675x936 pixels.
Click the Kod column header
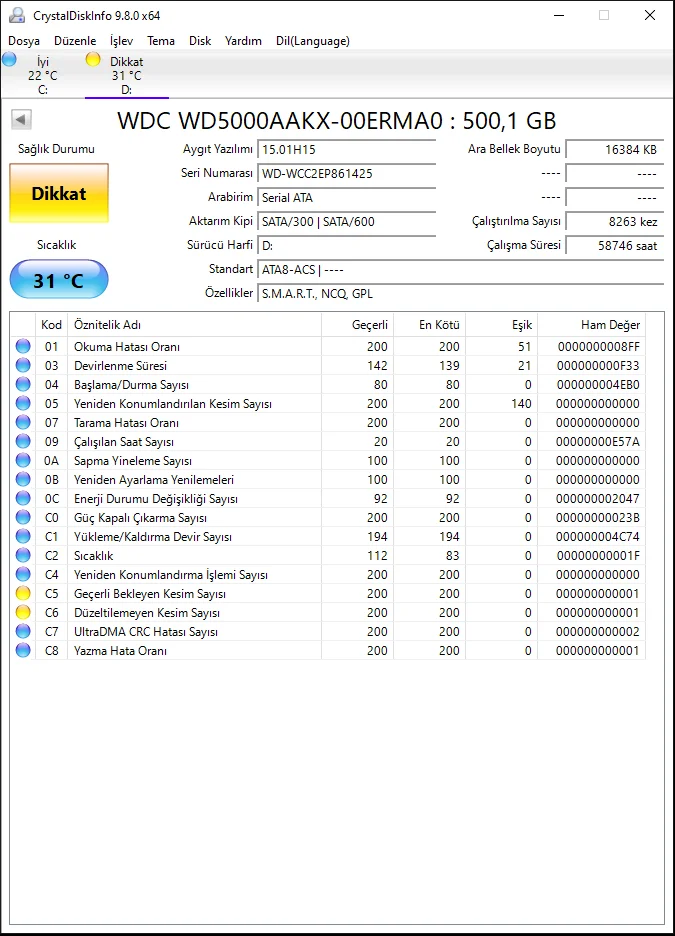click(x=51, y=325)
